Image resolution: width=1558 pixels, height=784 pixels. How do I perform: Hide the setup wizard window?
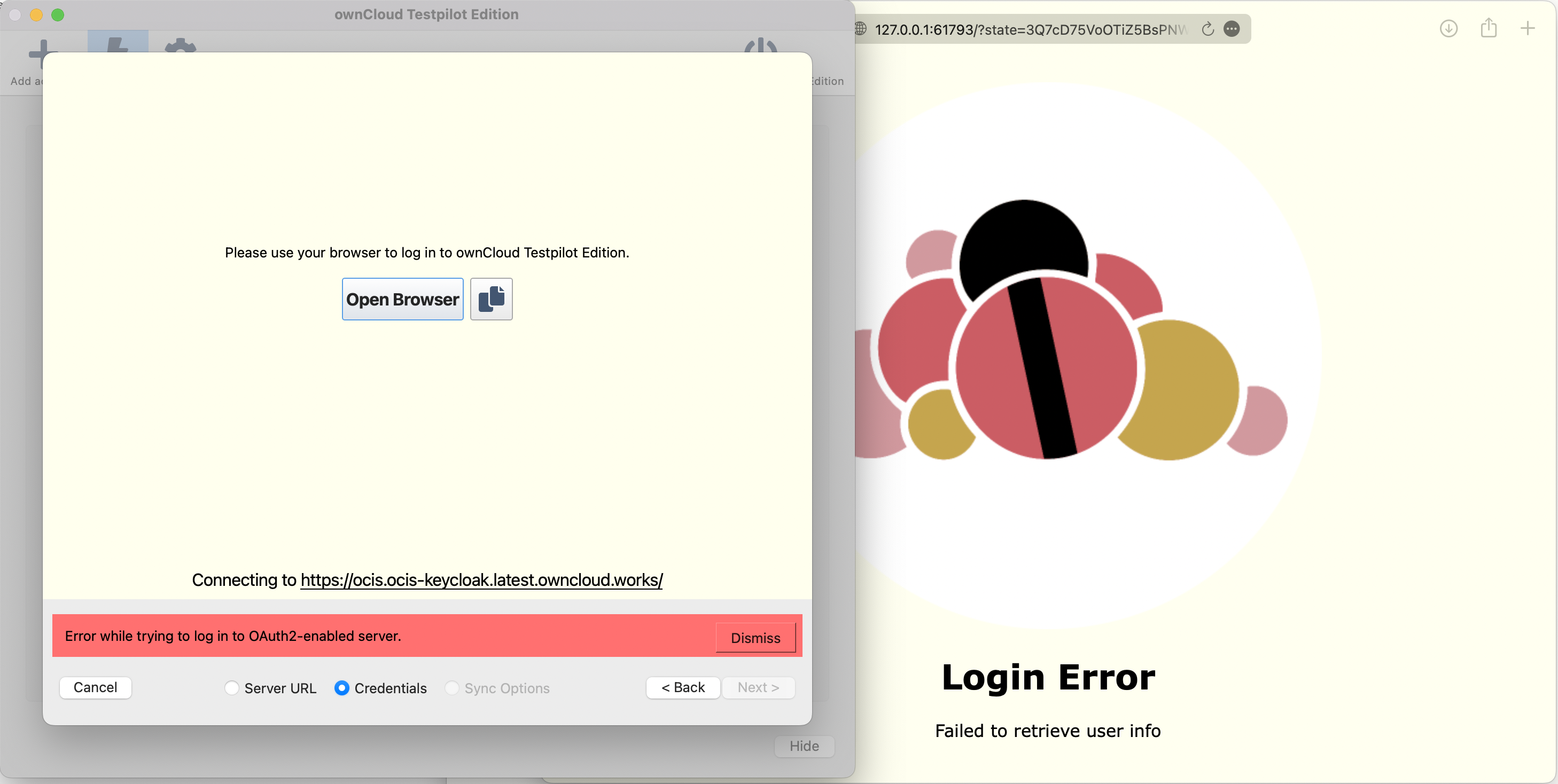click(x=804, y=746)
